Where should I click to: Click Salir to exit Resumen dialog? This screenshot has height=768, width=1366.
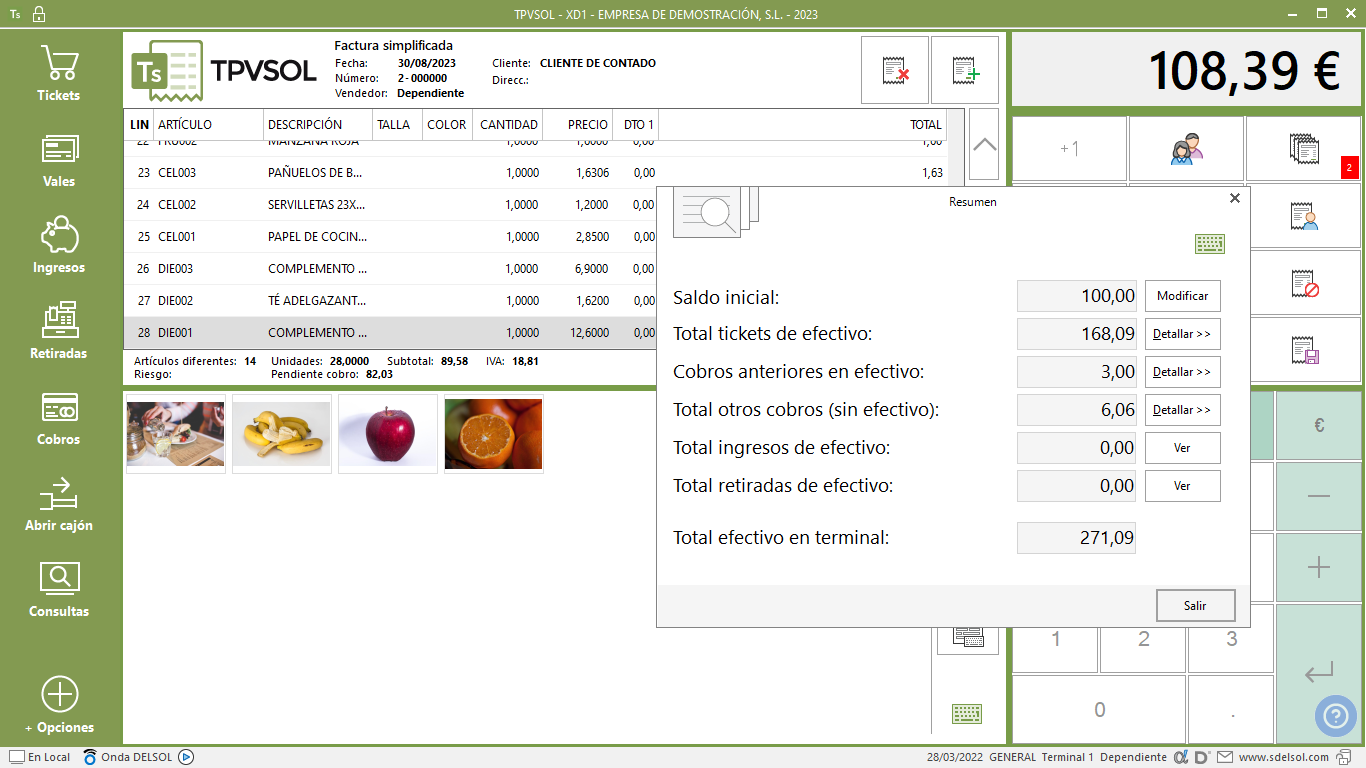(x=1195, y=606)
